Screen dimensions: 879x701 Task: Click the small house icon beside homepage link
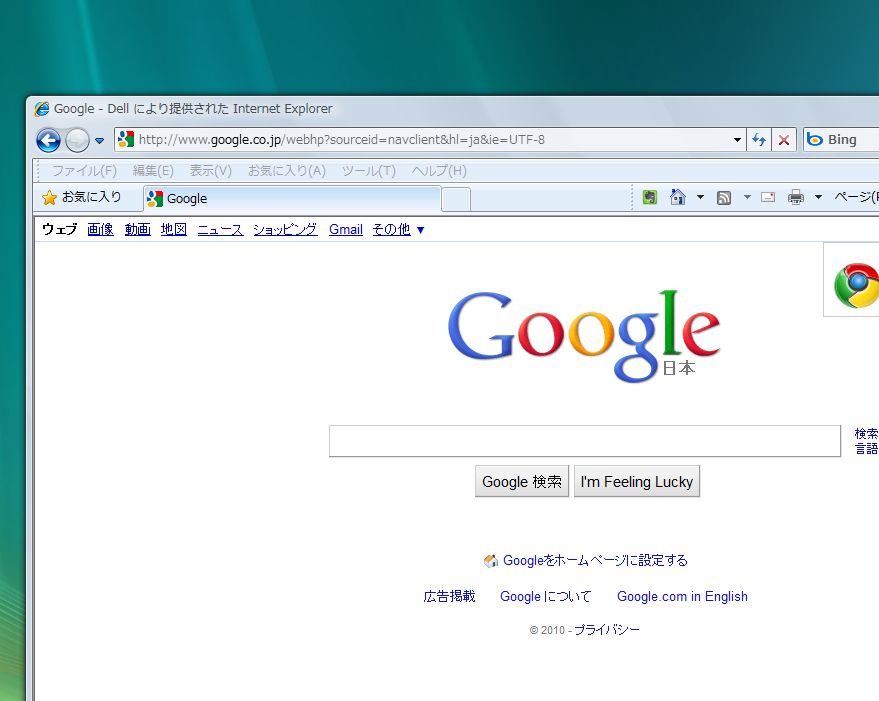pyautogui.click(x=491, y=561)
